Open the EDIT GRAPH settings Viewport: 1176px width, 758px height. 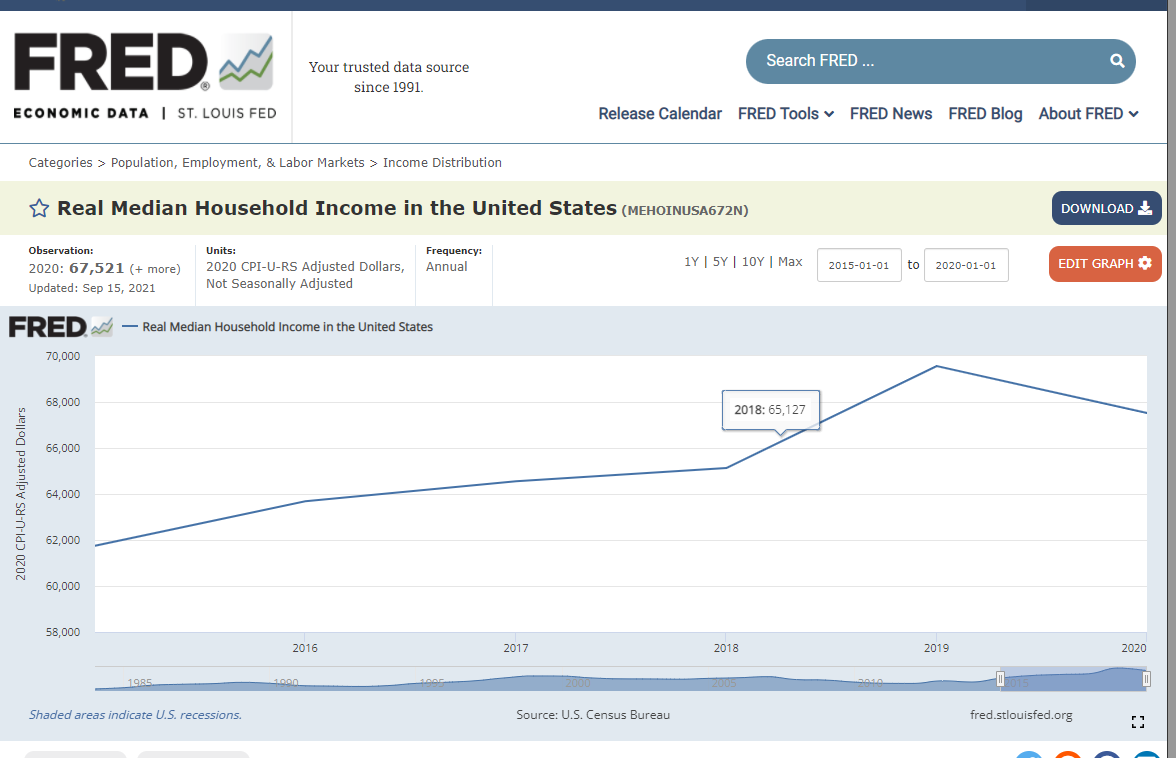1105,264
